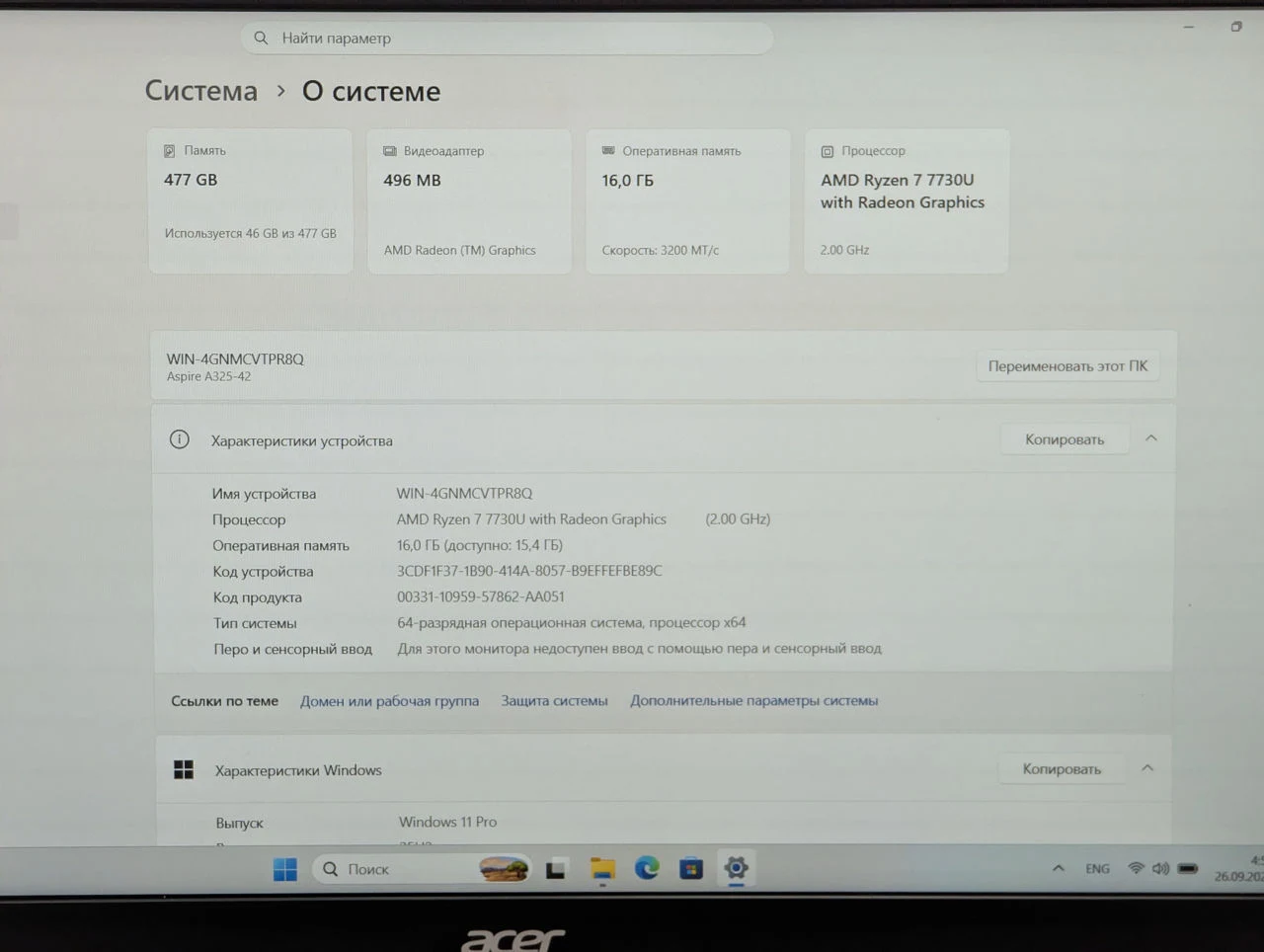
Task: Select the Windows 11 Pro edition text
Action: [x=447, y=822]
